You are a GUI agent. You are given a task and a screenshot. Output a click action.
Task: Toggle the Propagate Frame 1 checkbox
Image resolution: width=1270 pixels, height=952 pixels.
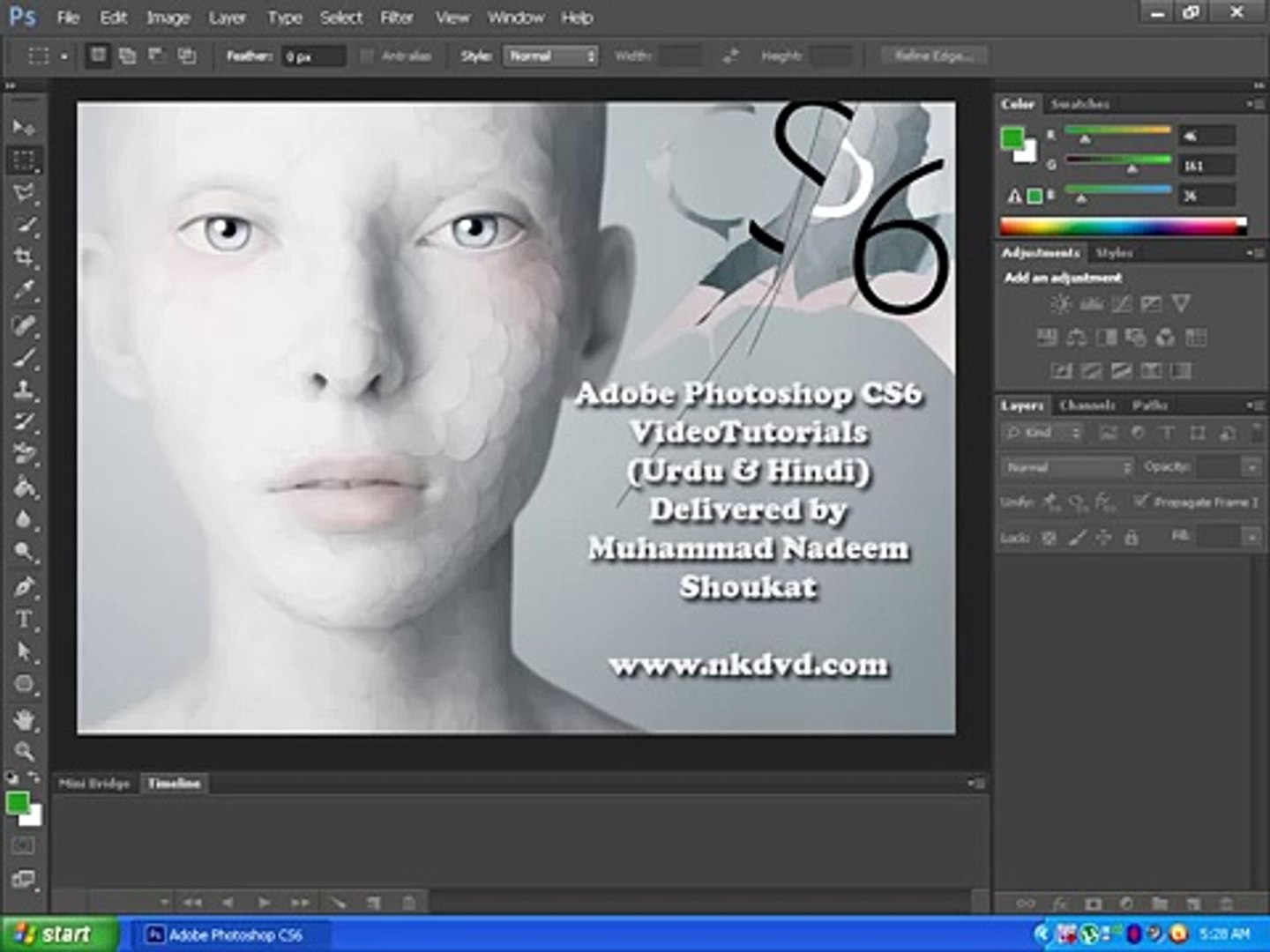point(1140,501)
